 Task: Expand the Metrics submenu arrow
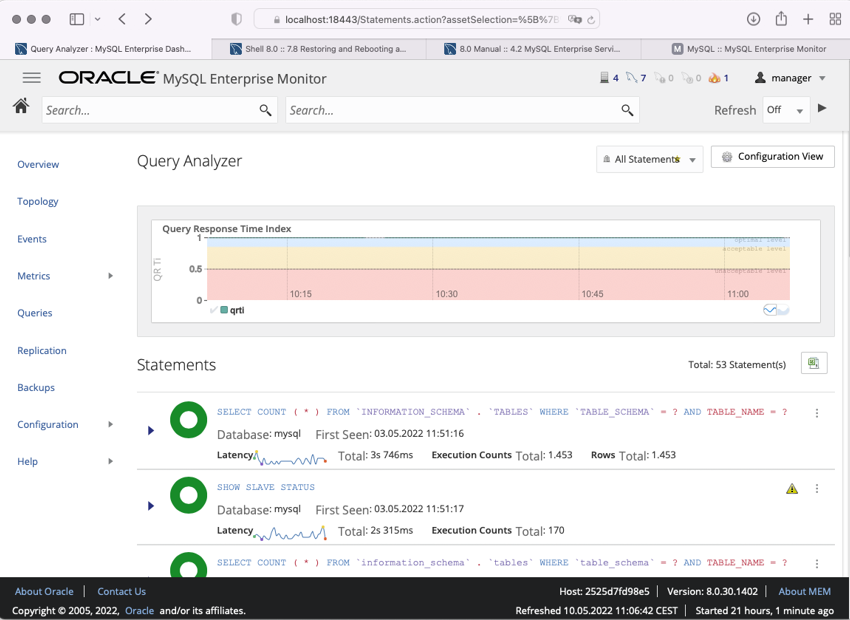[x=111, y=276]
